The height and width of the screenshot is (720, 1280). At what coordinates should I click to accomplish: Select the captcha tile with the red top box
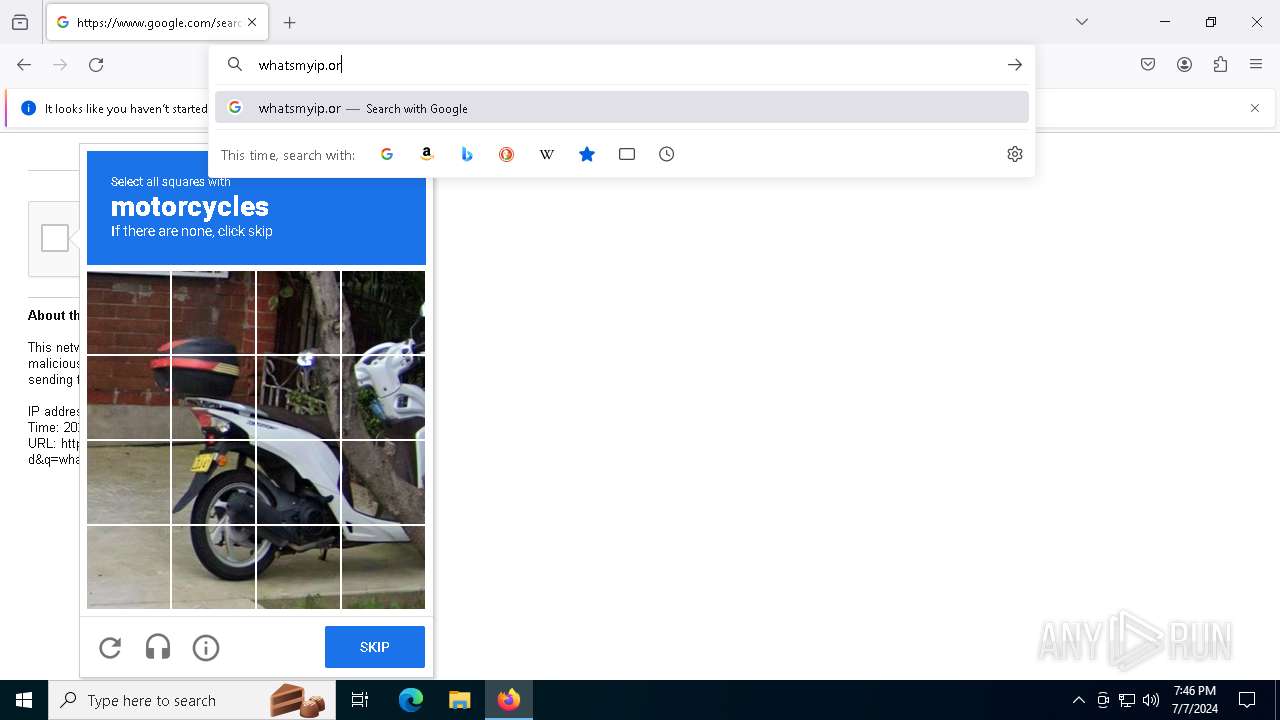click(x=213, y=397)
